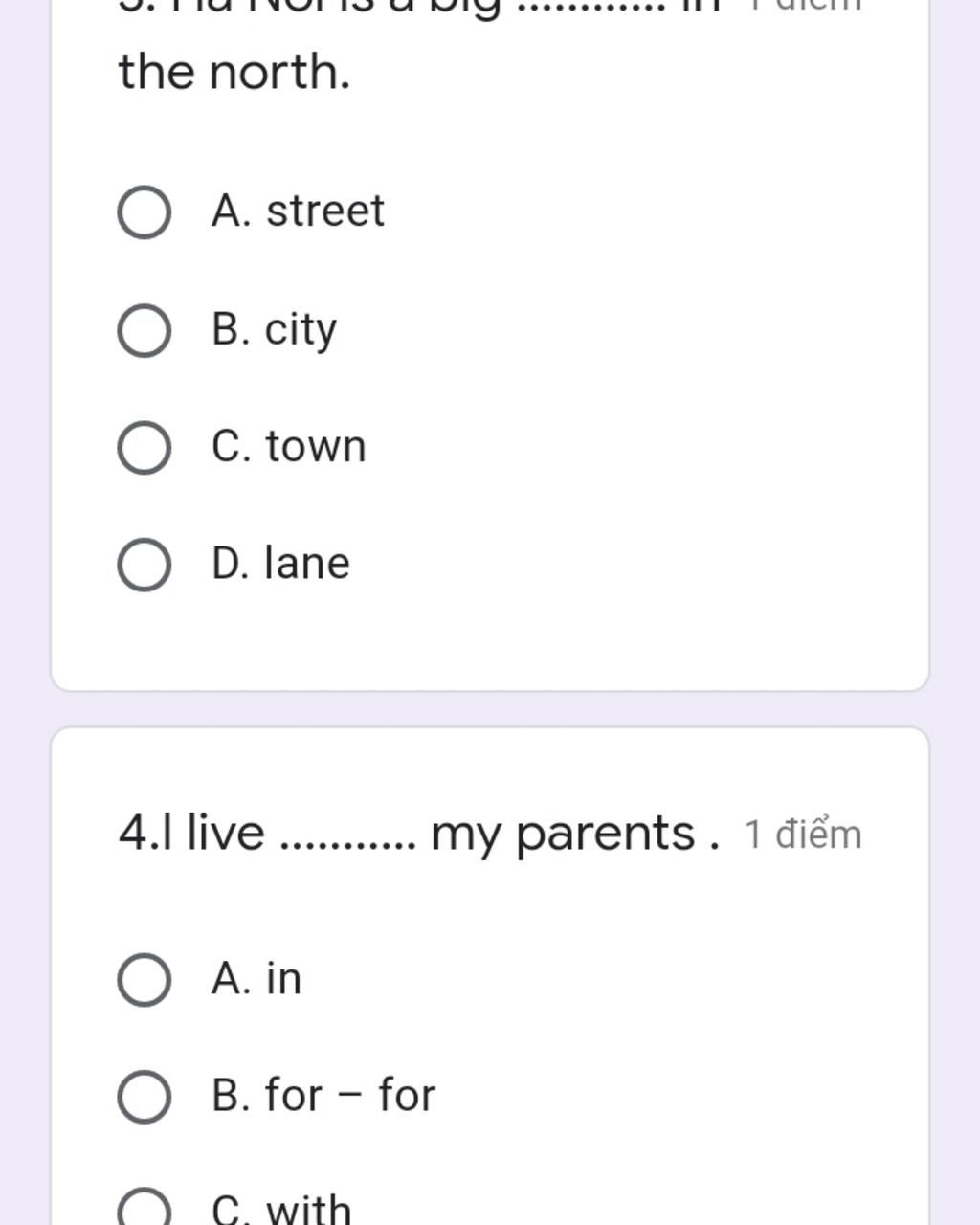Tick the radio circle for 'C. town'

[x=145, y=448]
